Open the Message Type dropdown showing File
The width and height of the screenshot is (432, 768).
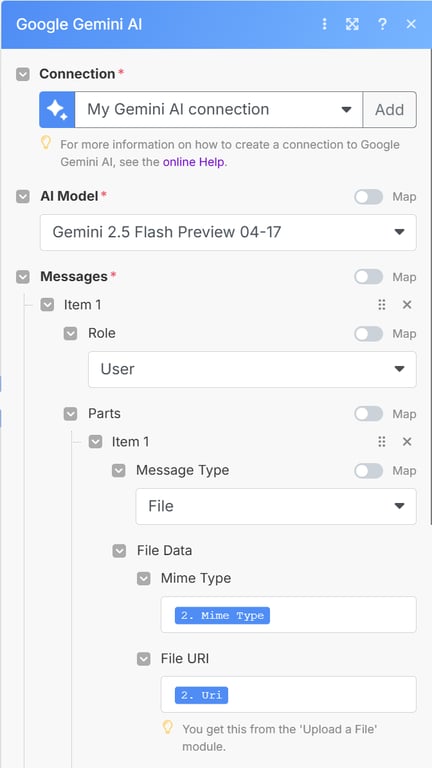pos(276,506)
